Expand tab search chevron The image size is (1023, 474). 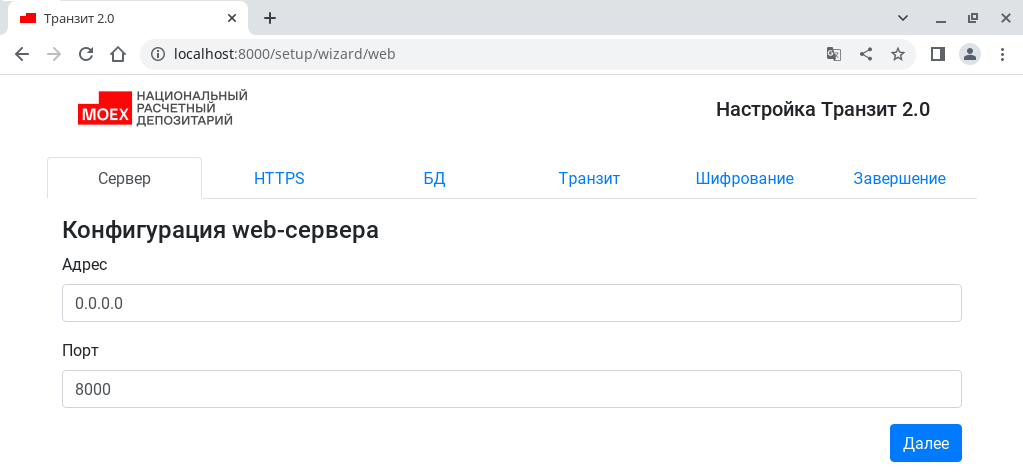[x=903, y=18]
